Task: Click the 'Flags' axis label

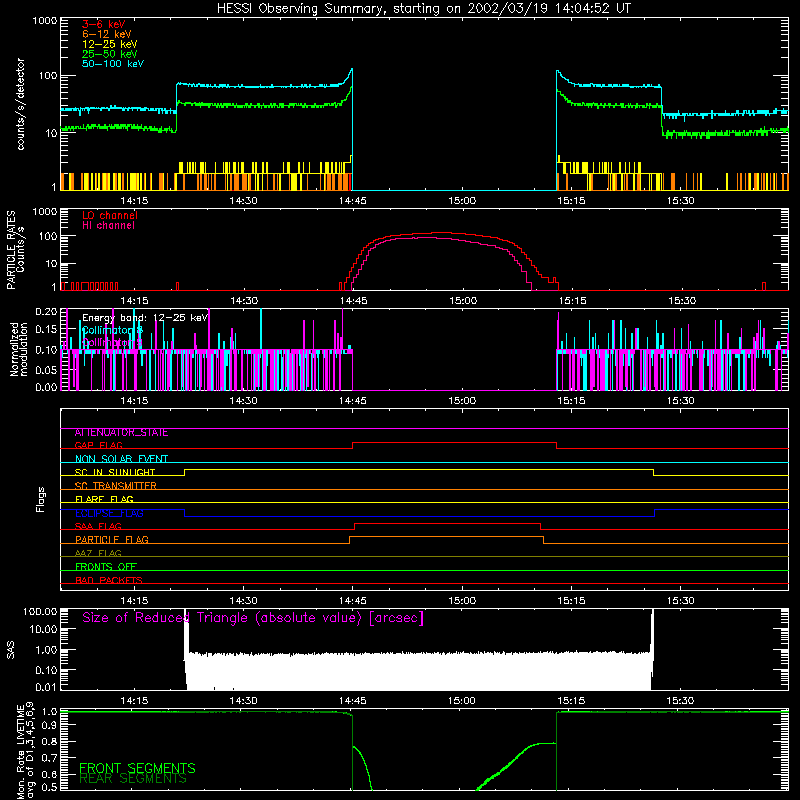Action: (41, 499)
